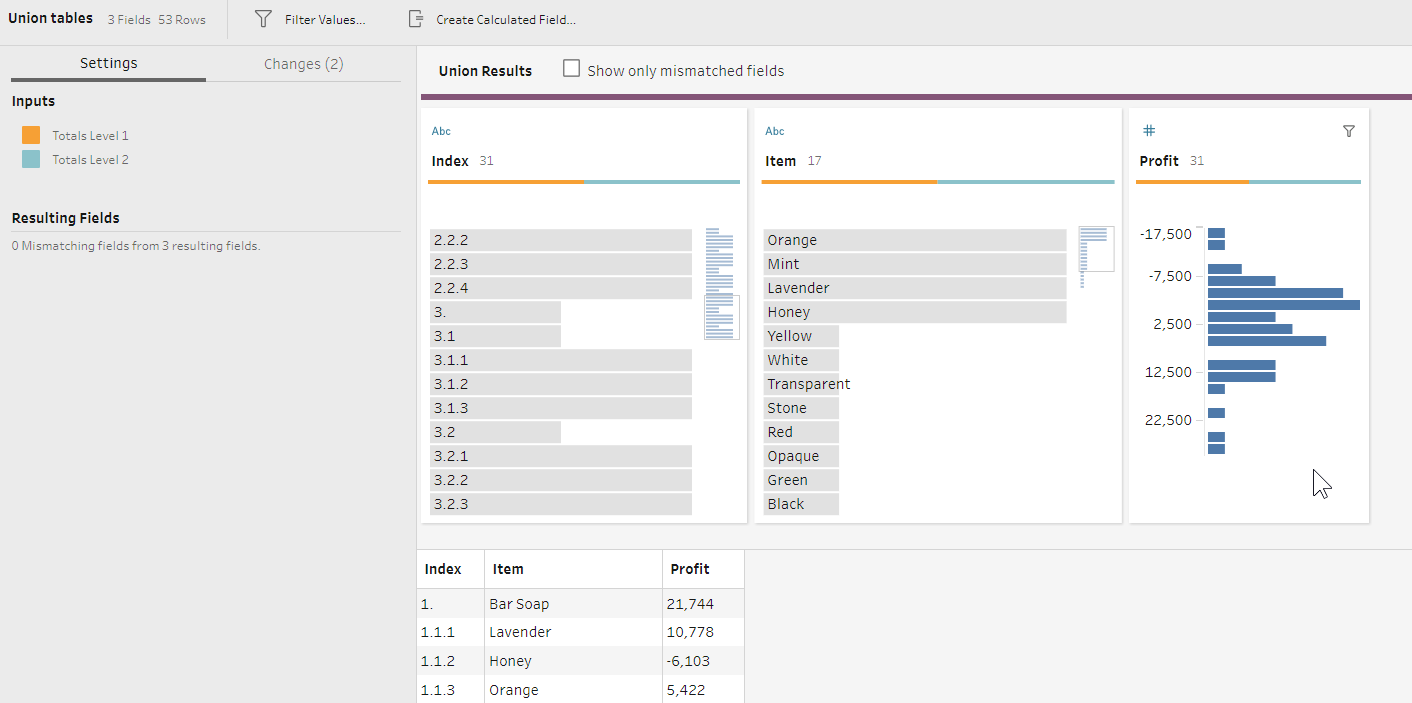This screenshot has width=1412, height=703.
Task: Click the filter icon on Profit card
Action: [x=1348, y=131]
